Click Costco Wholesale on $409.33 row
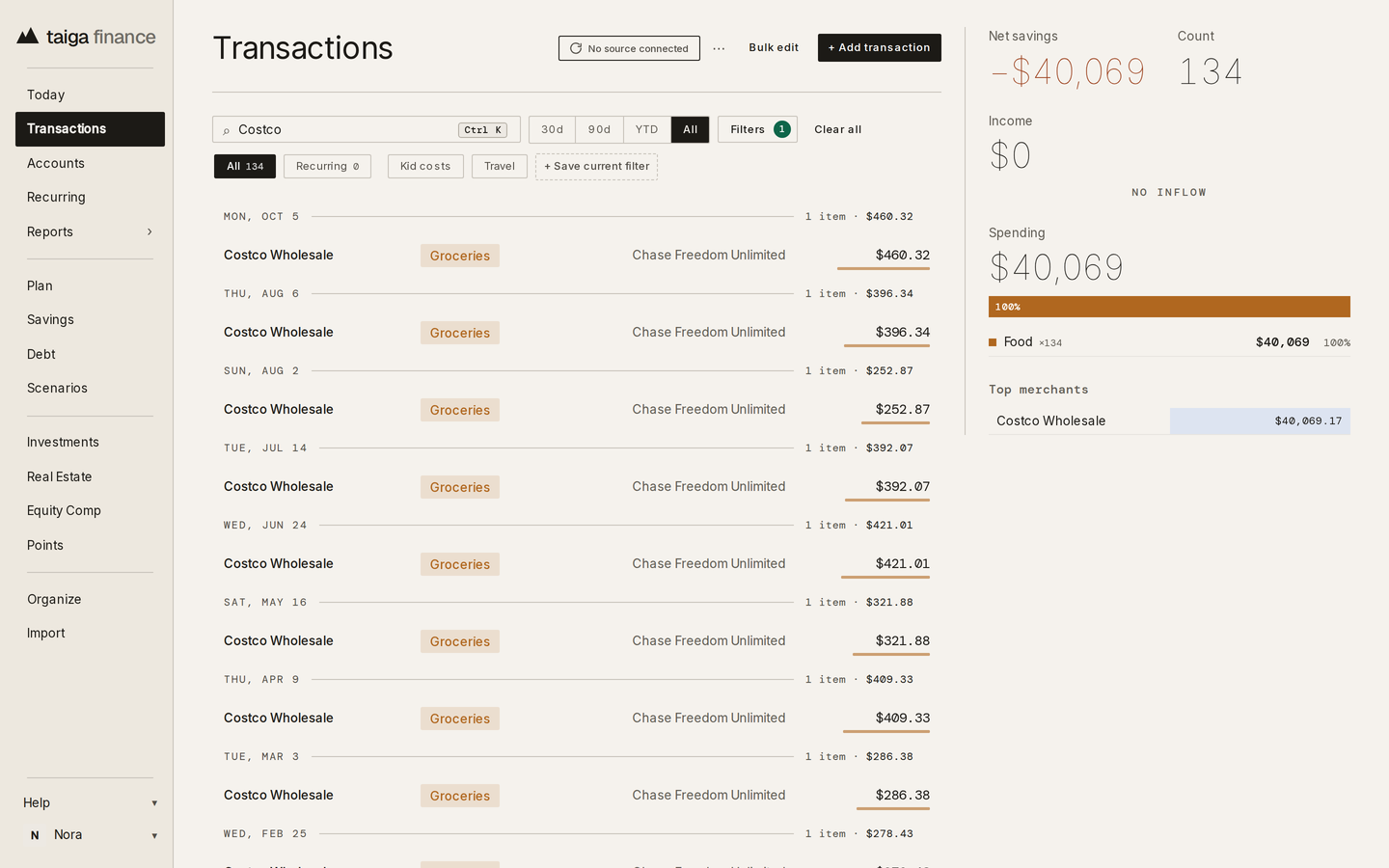This screenshot has width=1389, height=868. pos(279,718)
